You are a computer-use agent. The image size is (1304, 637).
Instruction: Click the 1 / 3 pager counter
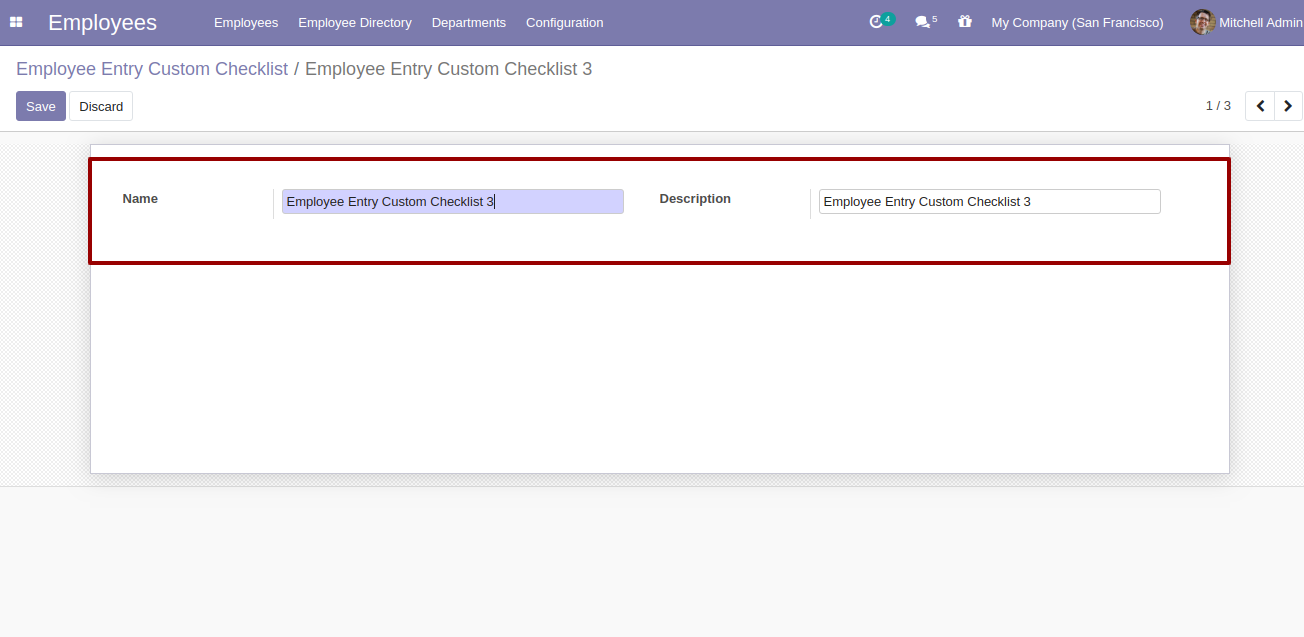pyautogui.click(x=1218, y=106)
